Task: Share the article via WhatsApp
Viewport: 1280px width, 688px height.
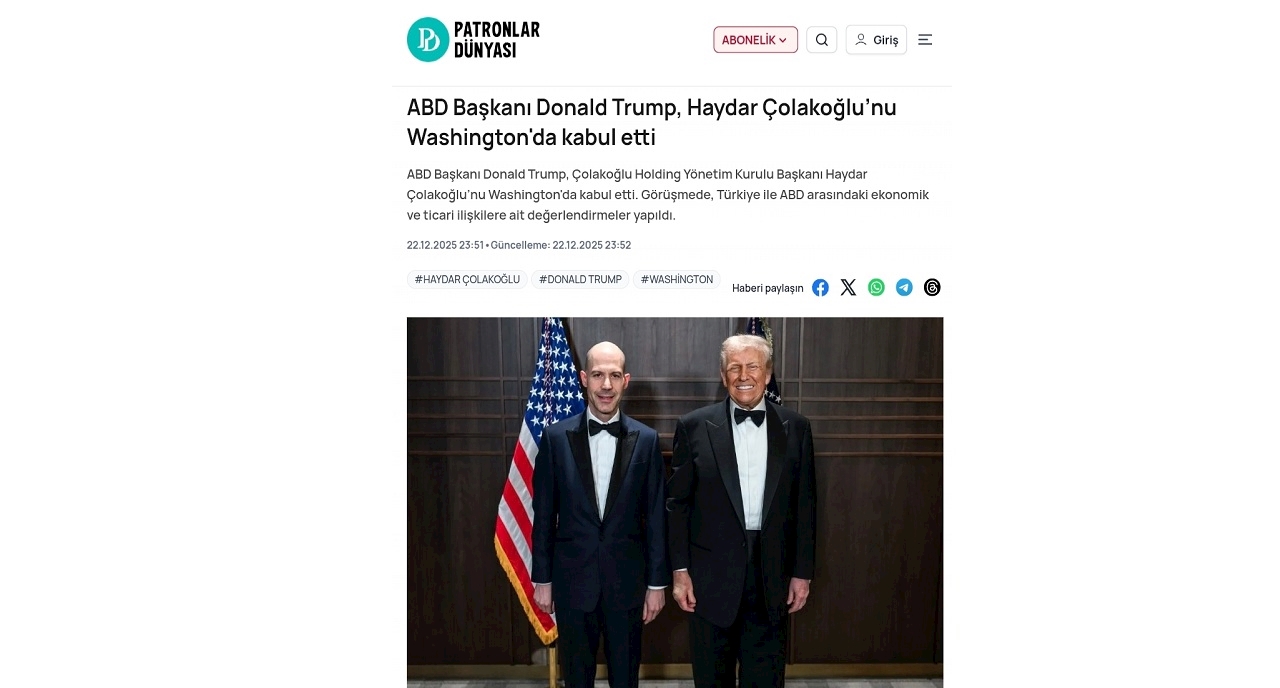Action: click(x=876, y=288)
